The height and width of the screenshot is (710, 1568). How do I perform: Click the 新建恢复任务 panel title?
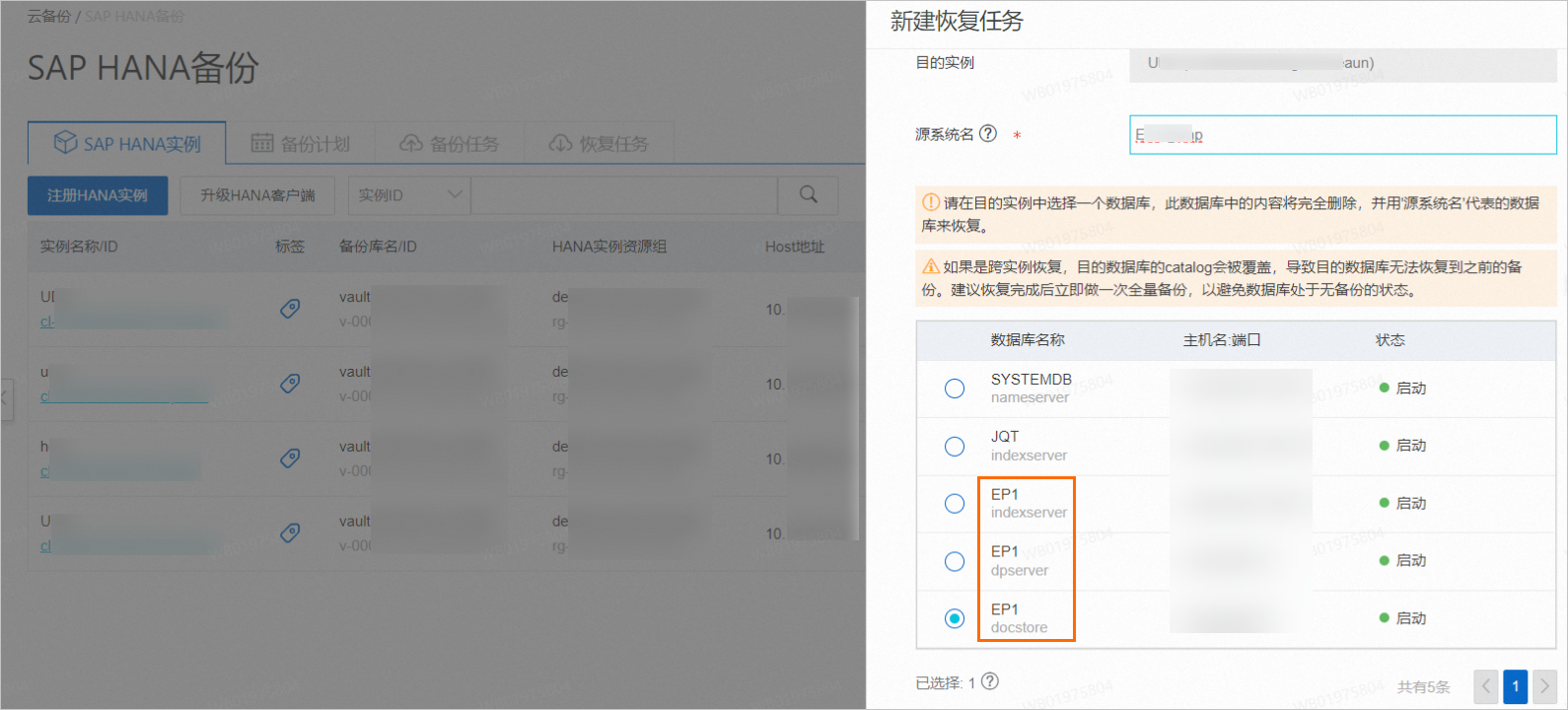[957, 22]
